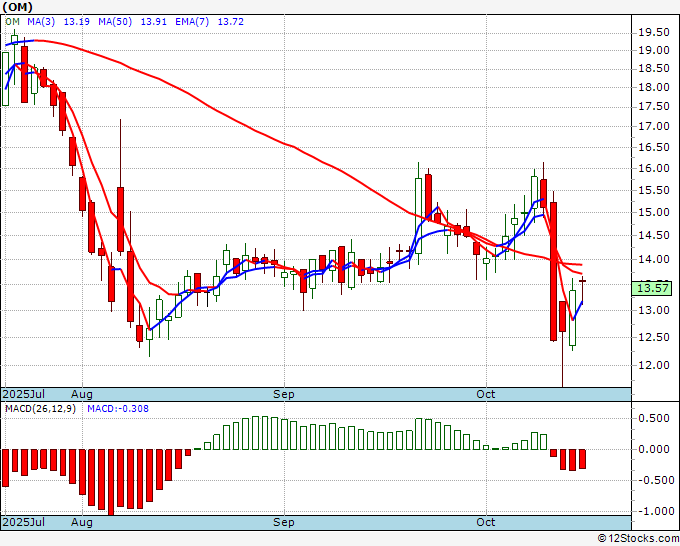Click Sep on the price chart time axis
Viewport: 680px width, 546px height.
point(284,394)
